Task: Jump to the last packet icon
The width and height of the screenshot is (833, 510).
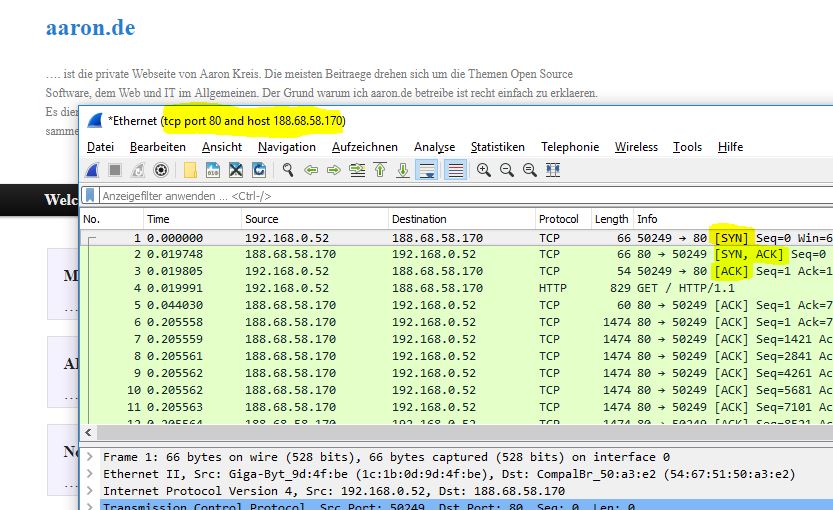Action: [403, 170]
